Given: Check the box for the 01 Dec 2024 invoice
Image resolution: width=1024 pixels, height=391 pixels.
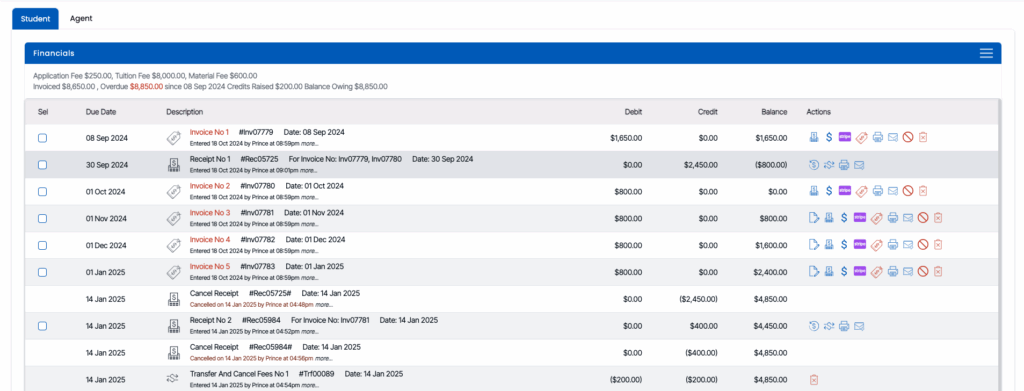Looking at the screenshot, I should pos(42,245).
